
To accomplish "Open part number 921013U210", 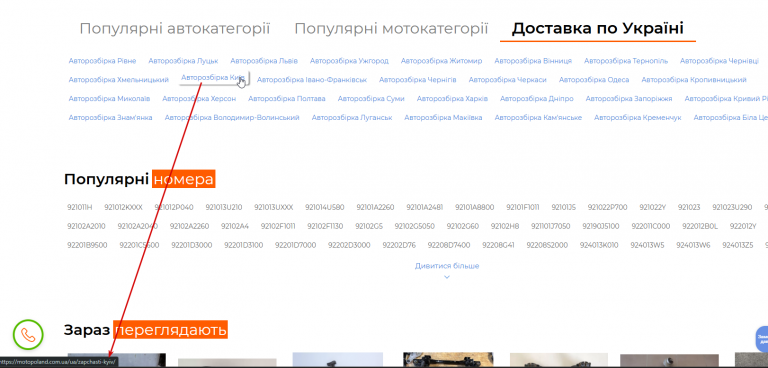I will click(x=224, y=207).
